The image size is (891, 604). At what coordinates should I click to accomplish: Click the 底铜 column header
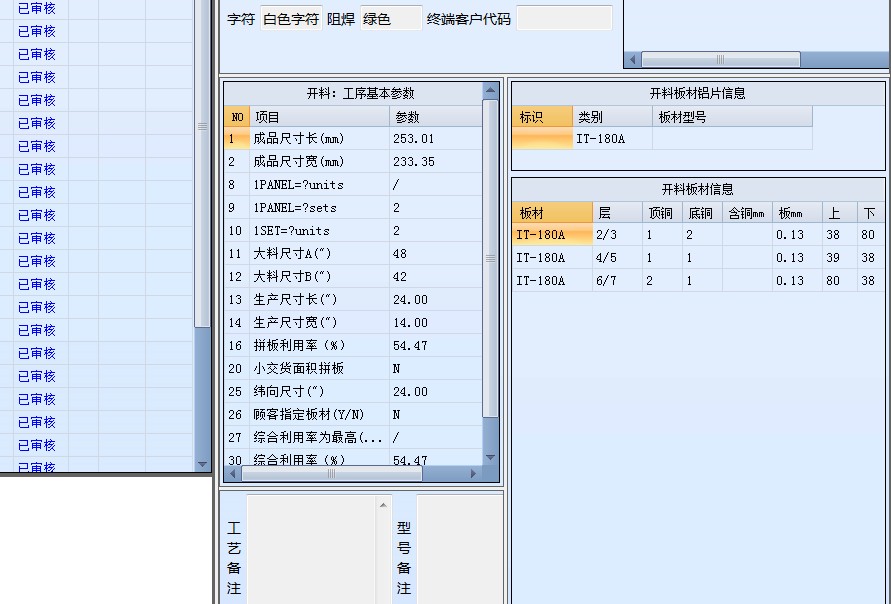click(702, 213)
